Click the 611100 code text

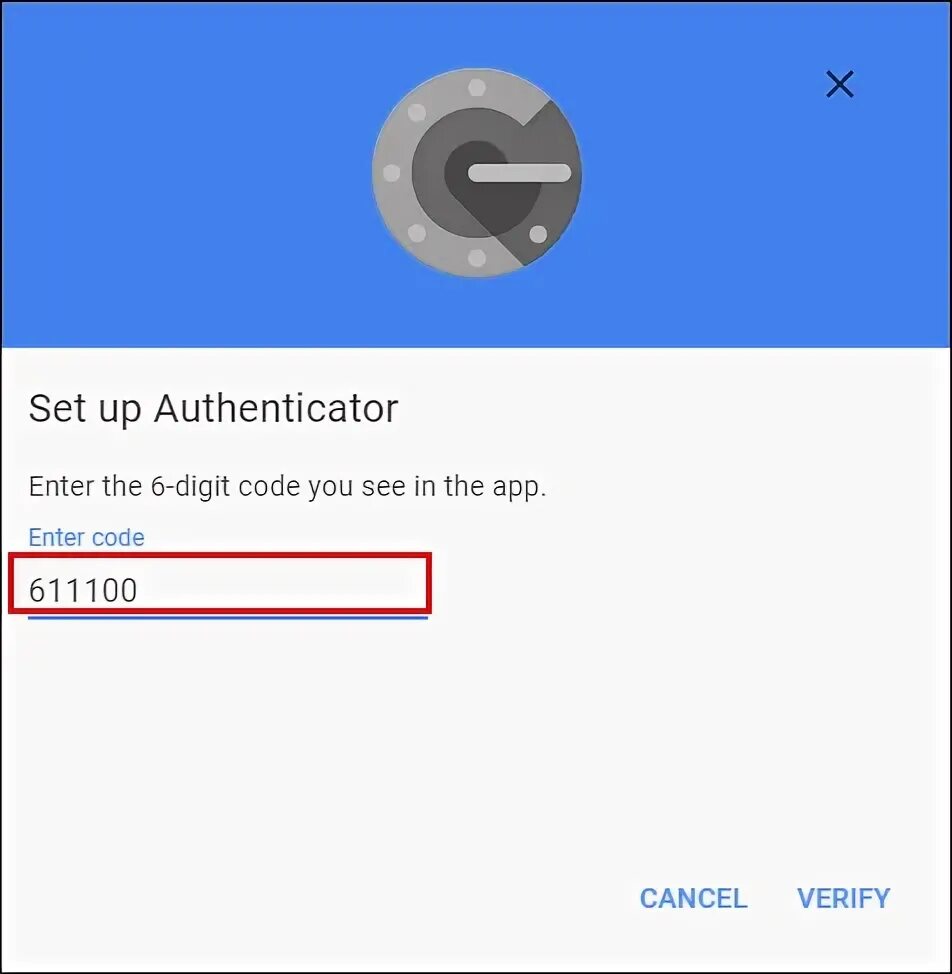pyautogui.click(x=83, y=590)
